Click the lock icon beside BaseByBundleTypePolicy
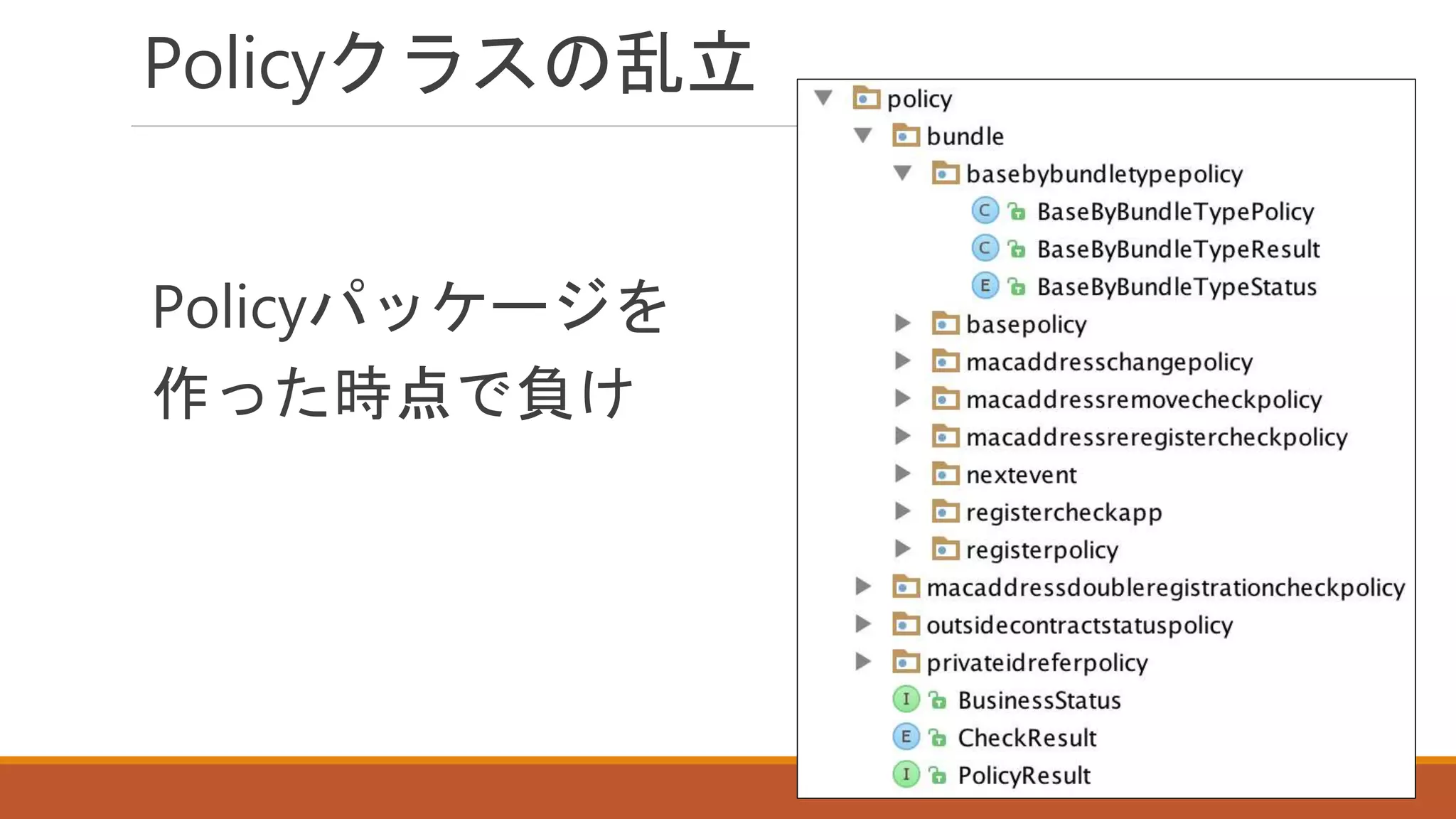Image resolution: width=1456 pixels, height=819 pixels. pos(1017,211)
